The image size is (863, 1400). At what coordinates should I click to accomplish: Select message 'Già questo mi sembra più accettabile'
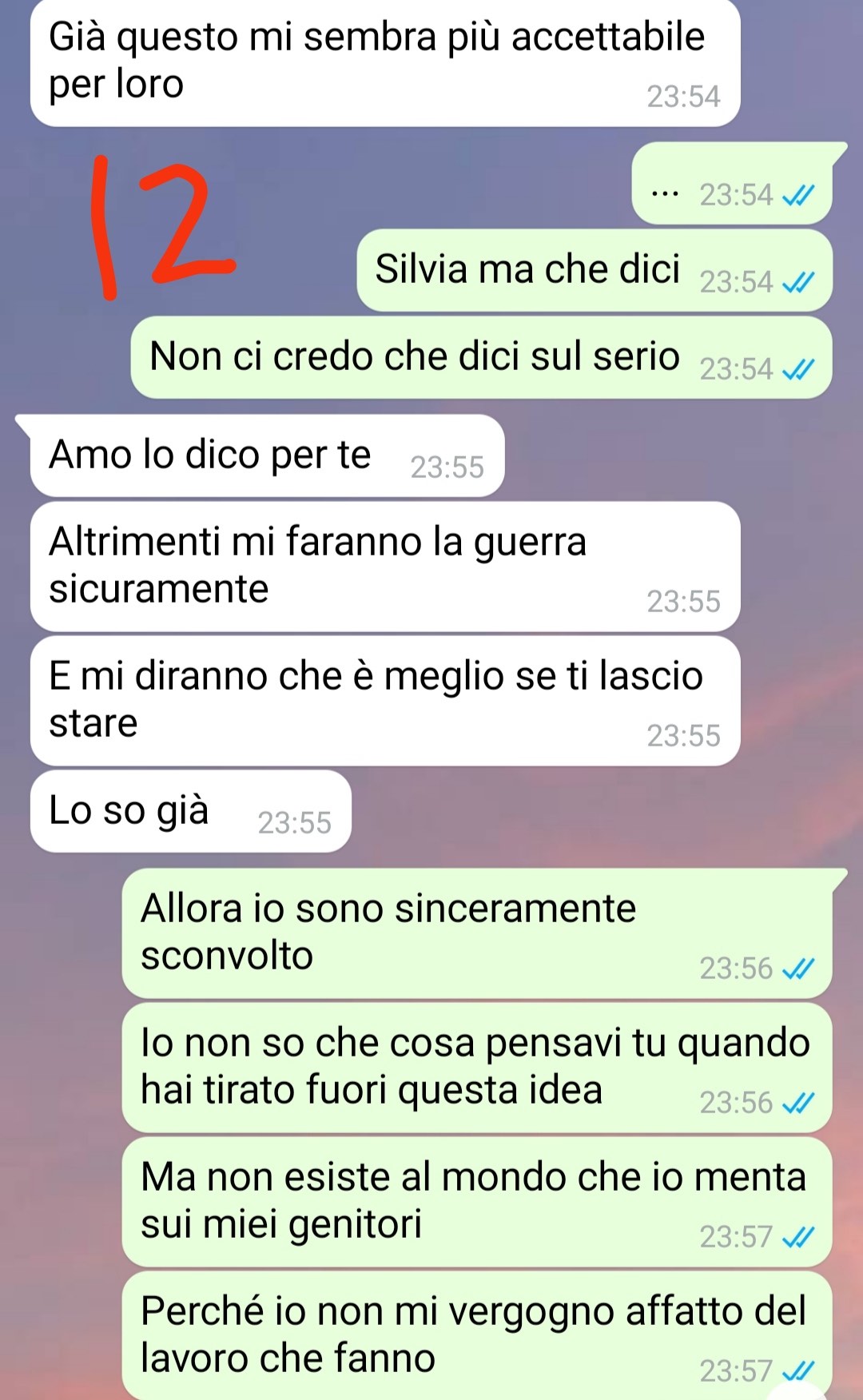pos(385,62)
